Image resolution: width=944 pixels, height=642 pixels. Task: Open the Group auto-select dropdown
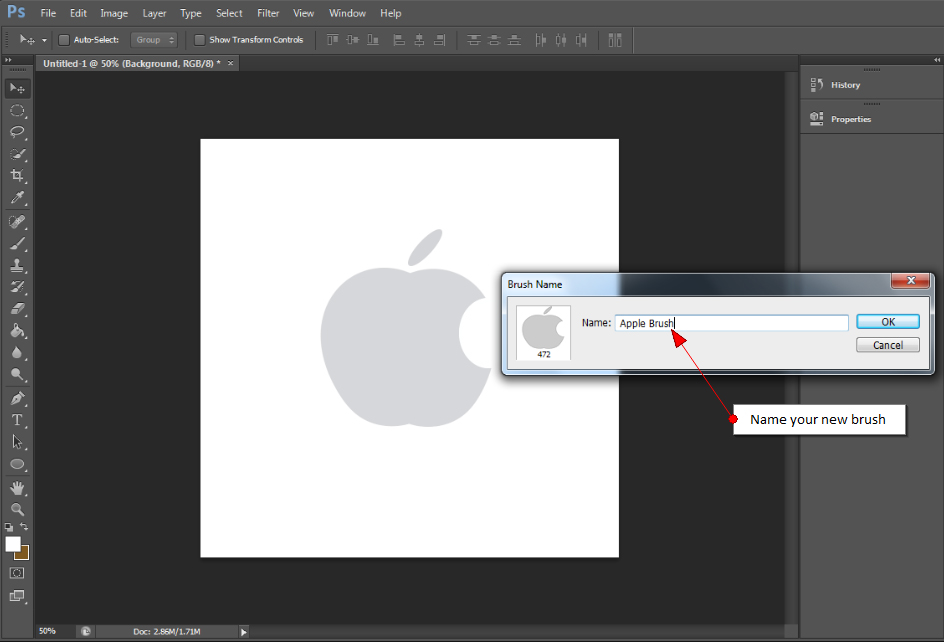[154, 40]
